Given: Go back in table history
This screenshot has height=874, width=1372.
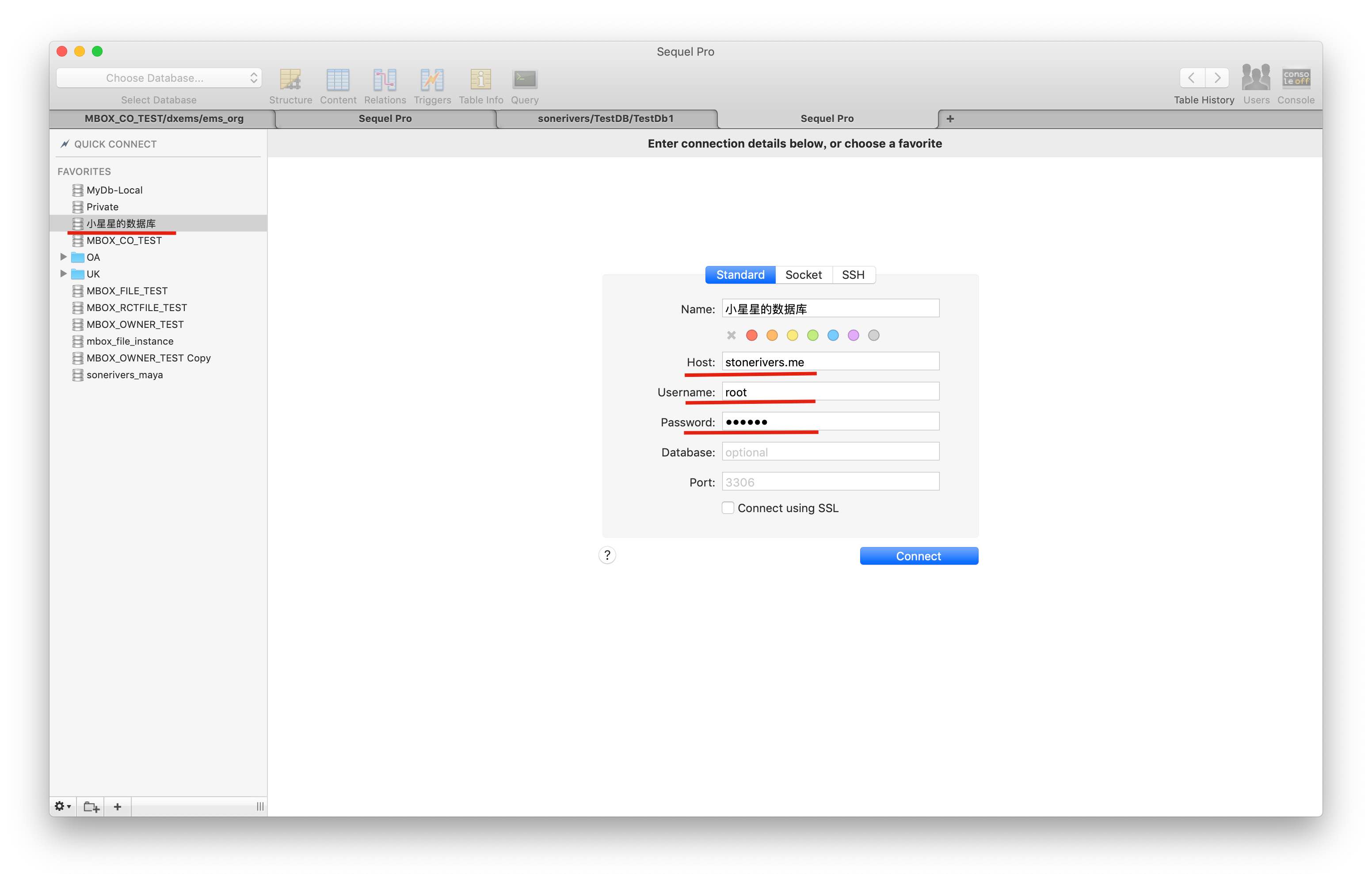Looking at the screenshot, I should [x=1191, y=77].
